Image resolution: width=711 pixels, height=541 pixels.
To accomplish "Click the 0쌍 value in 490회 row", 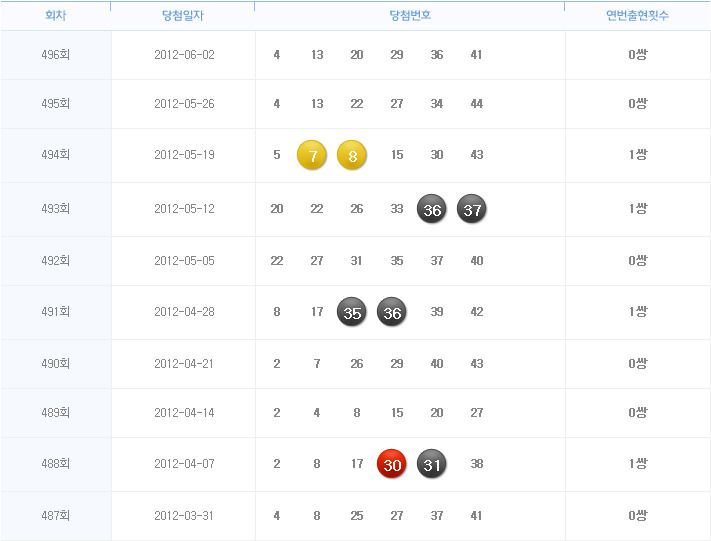I will pos(638,364).
